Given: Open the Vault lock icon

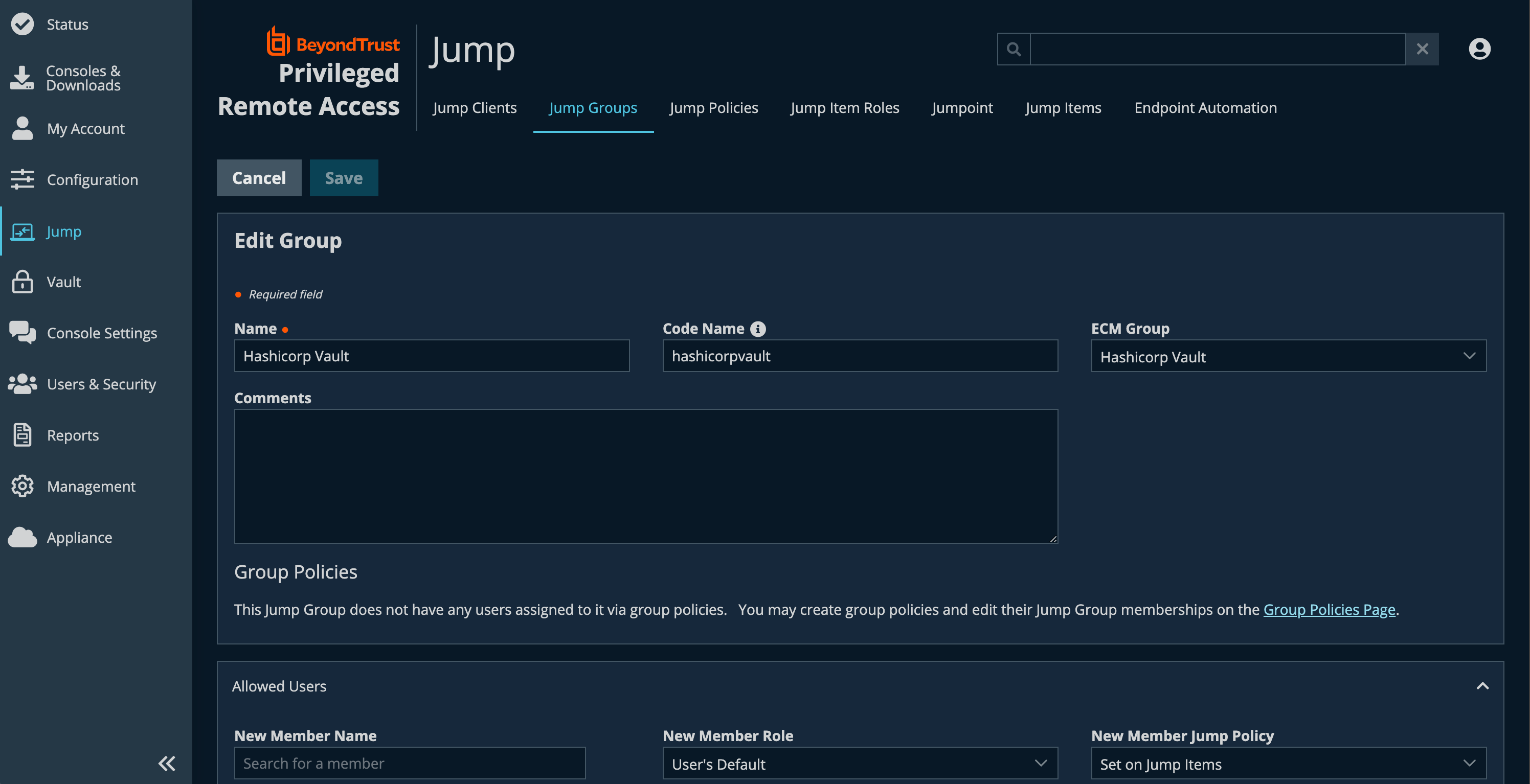Looking at the screenshot, I should tap(22, 281).
